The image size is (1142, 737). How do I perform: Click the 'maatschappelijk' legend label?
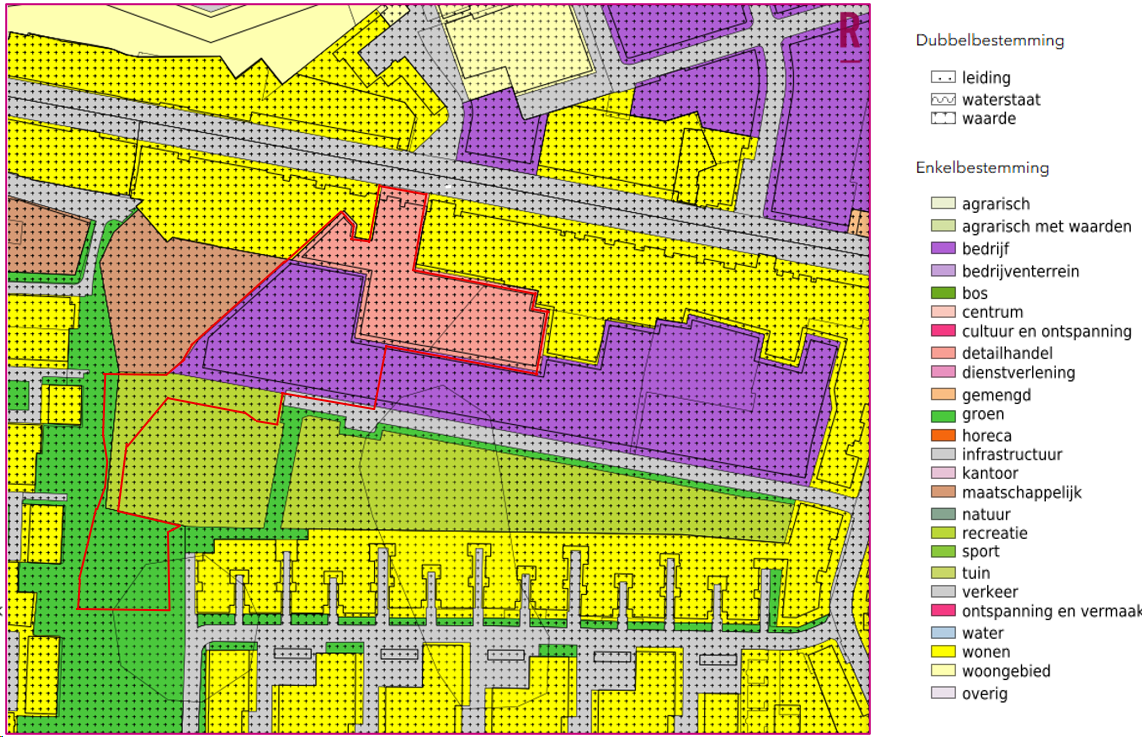pos(1022,493)
